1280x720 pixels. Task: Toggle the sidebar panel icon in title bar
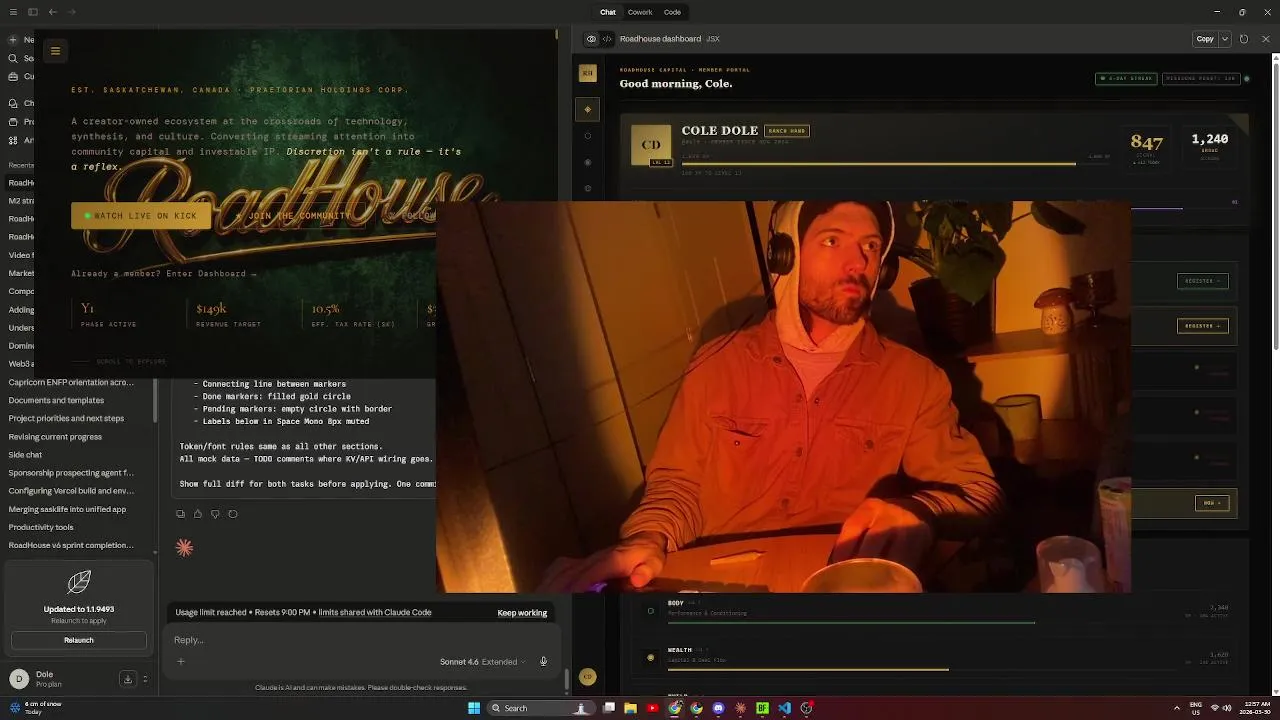coord(33,12)
